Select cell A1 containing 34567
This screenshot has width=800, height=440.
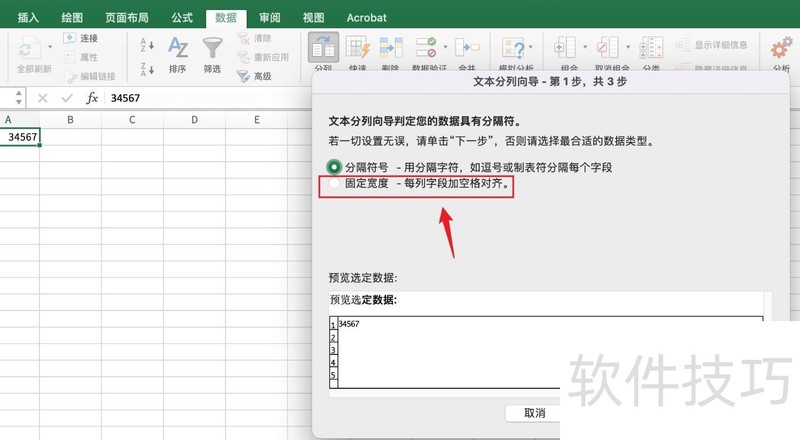20,137
